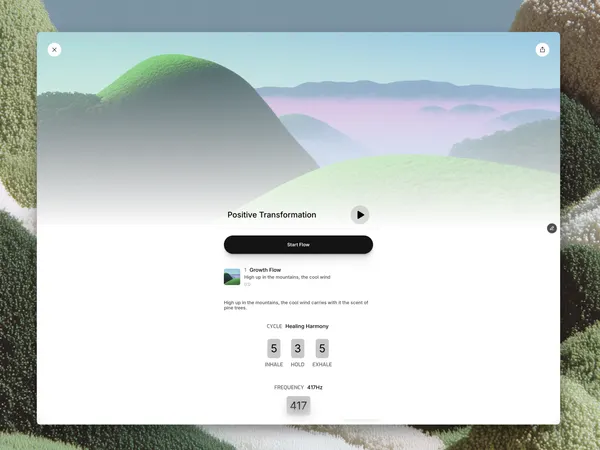Click the Positive Transformation heading

272,215
